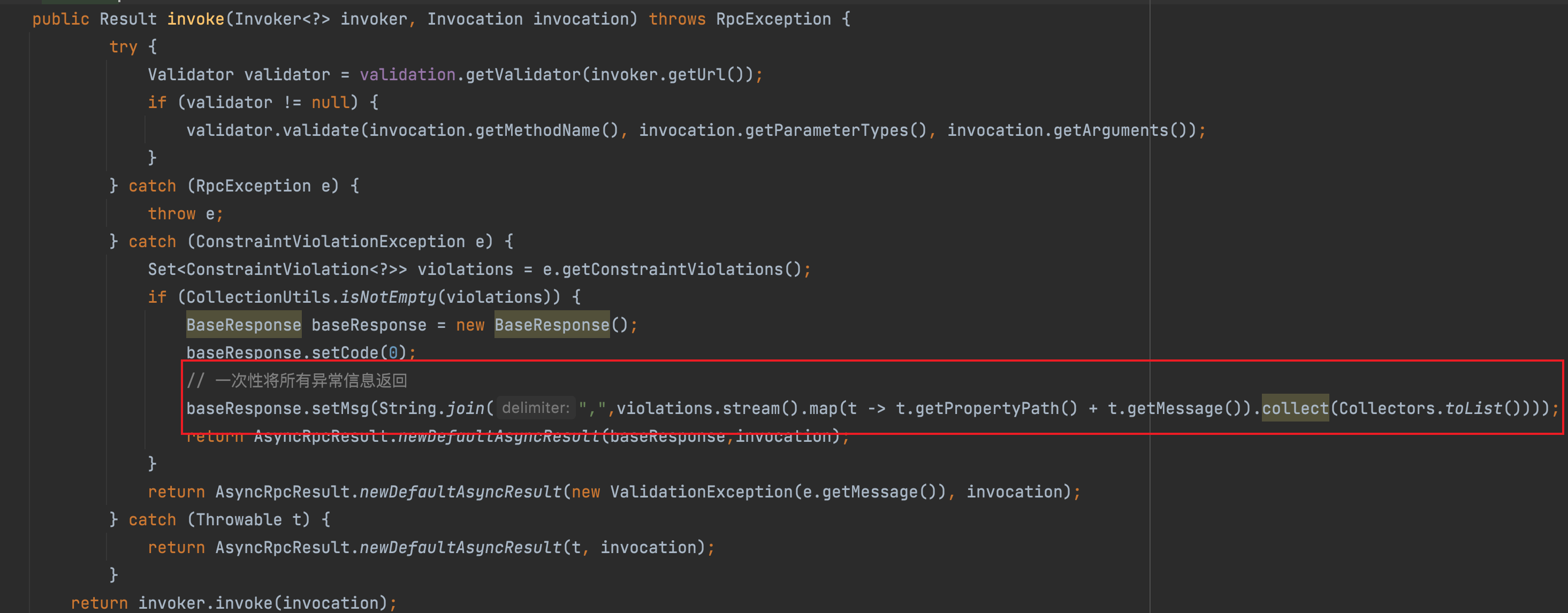Click the 'Invocation' parameter type
Screen dimensions: 1568x613
point(475,19)
